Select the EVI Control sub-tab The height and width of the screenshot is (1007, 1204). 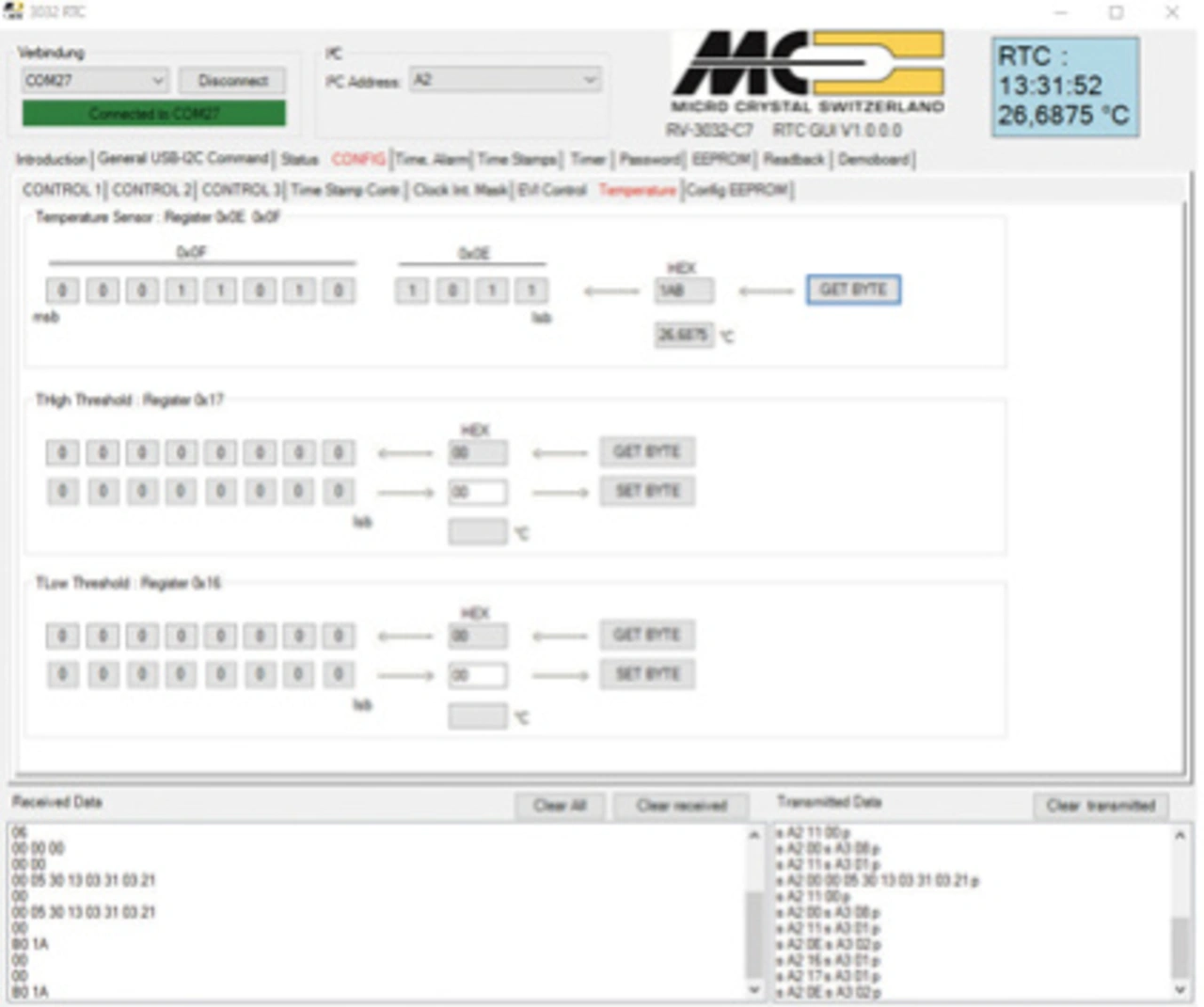[552, 190]
